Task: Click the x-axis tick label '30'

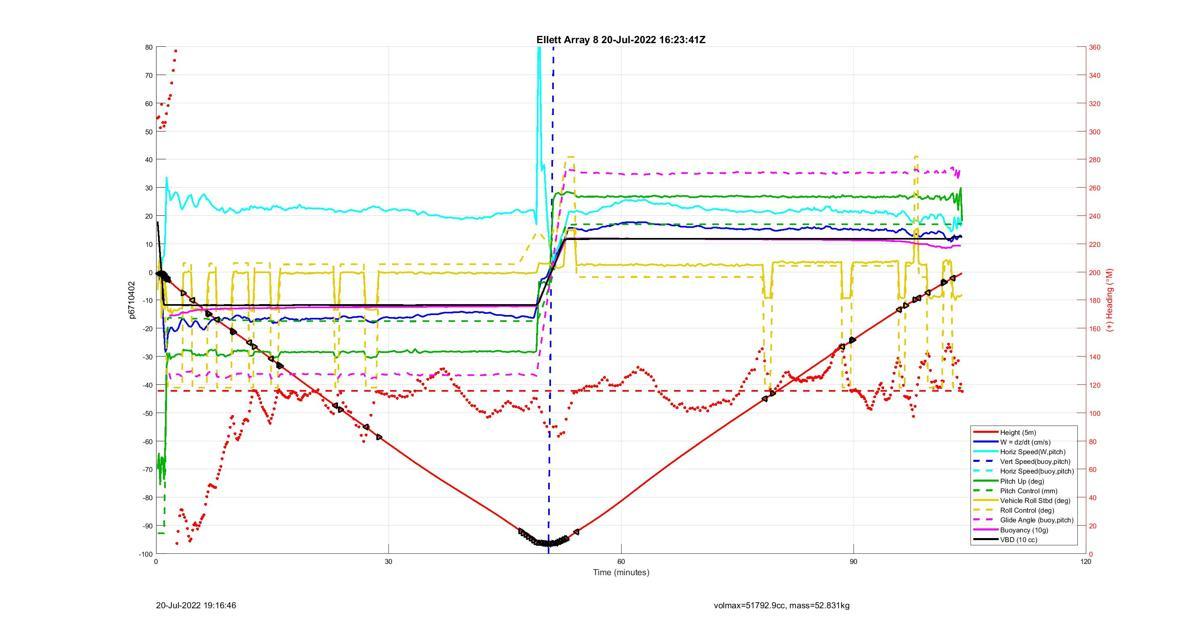Action: pyautogui.click(x=388, y=562)
